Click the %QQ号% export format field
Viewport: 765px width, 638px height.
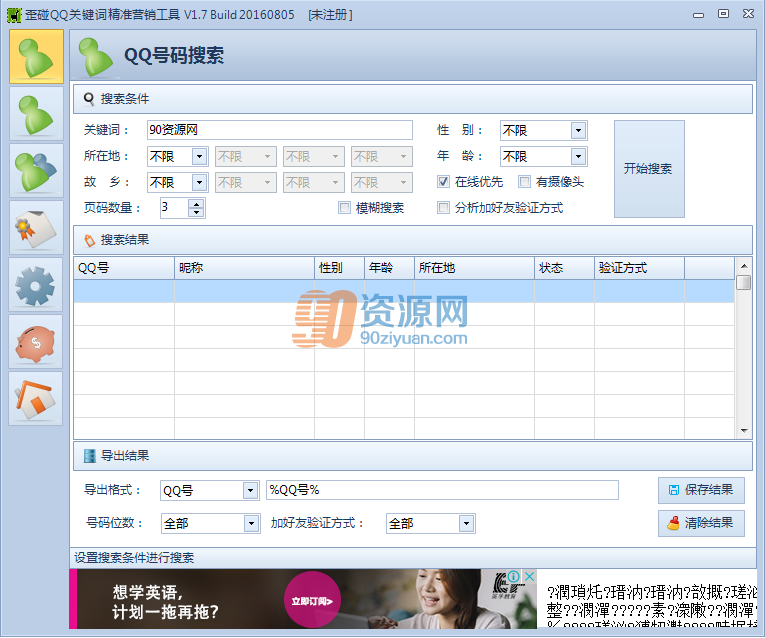[x=442, y=490]
